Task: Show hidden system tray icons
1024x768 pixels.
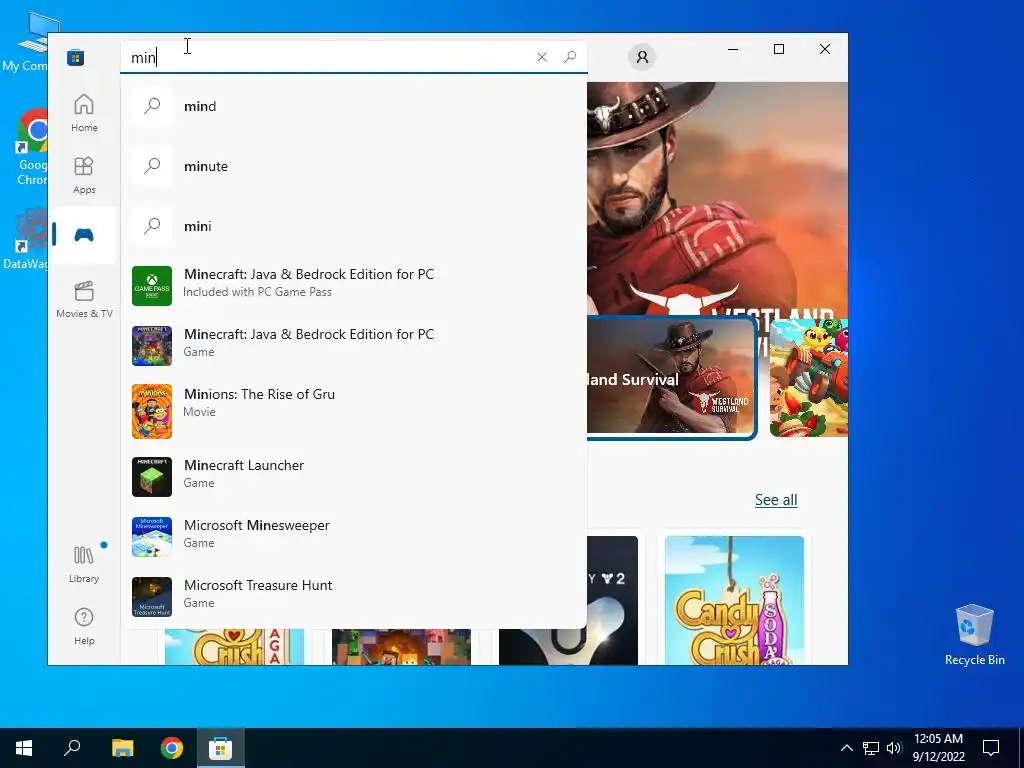Action: pos(846,748)
